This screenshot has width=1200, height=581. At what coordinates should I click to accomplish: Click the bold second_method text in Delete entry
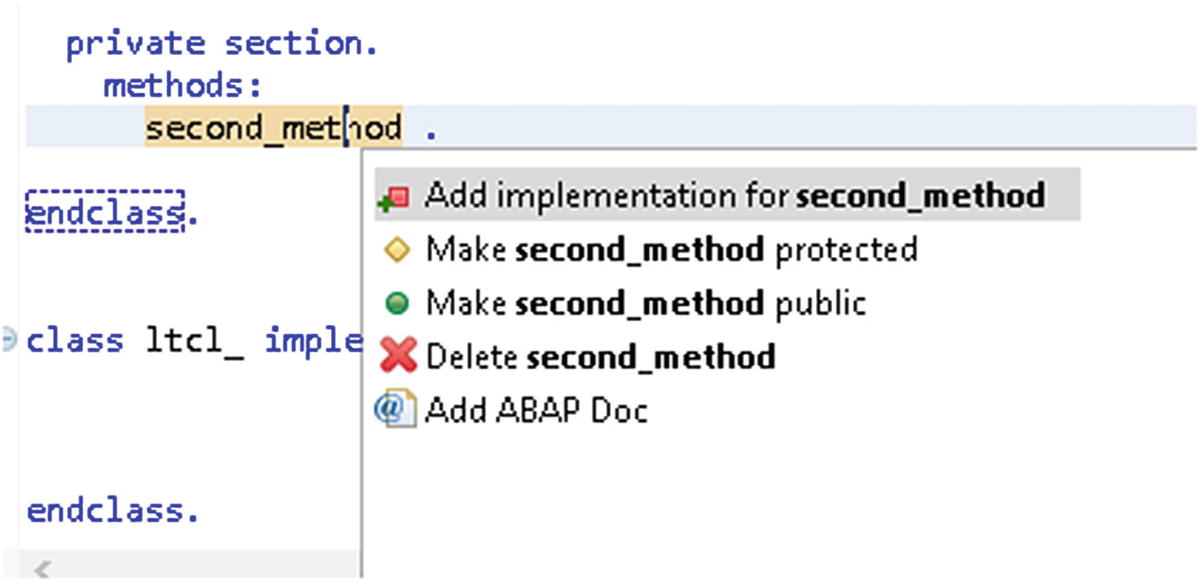(650, 356)
